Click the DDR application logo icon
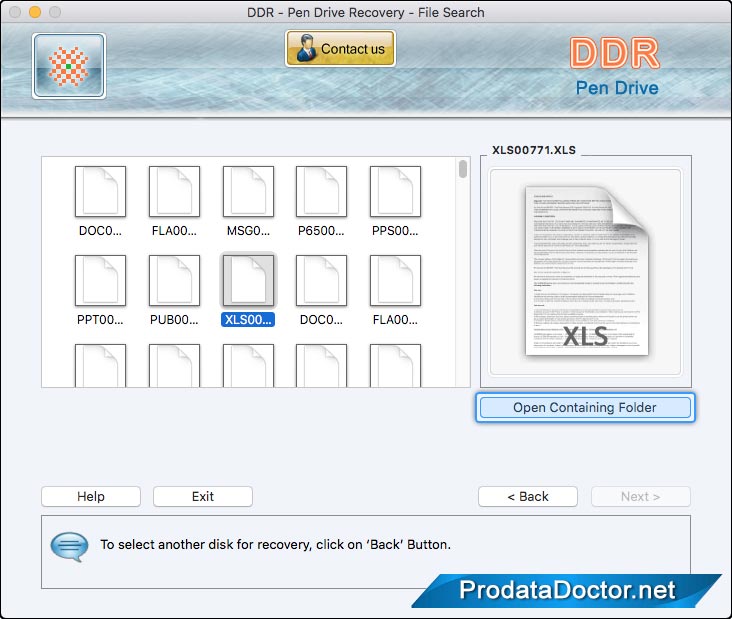 [69, 66]
